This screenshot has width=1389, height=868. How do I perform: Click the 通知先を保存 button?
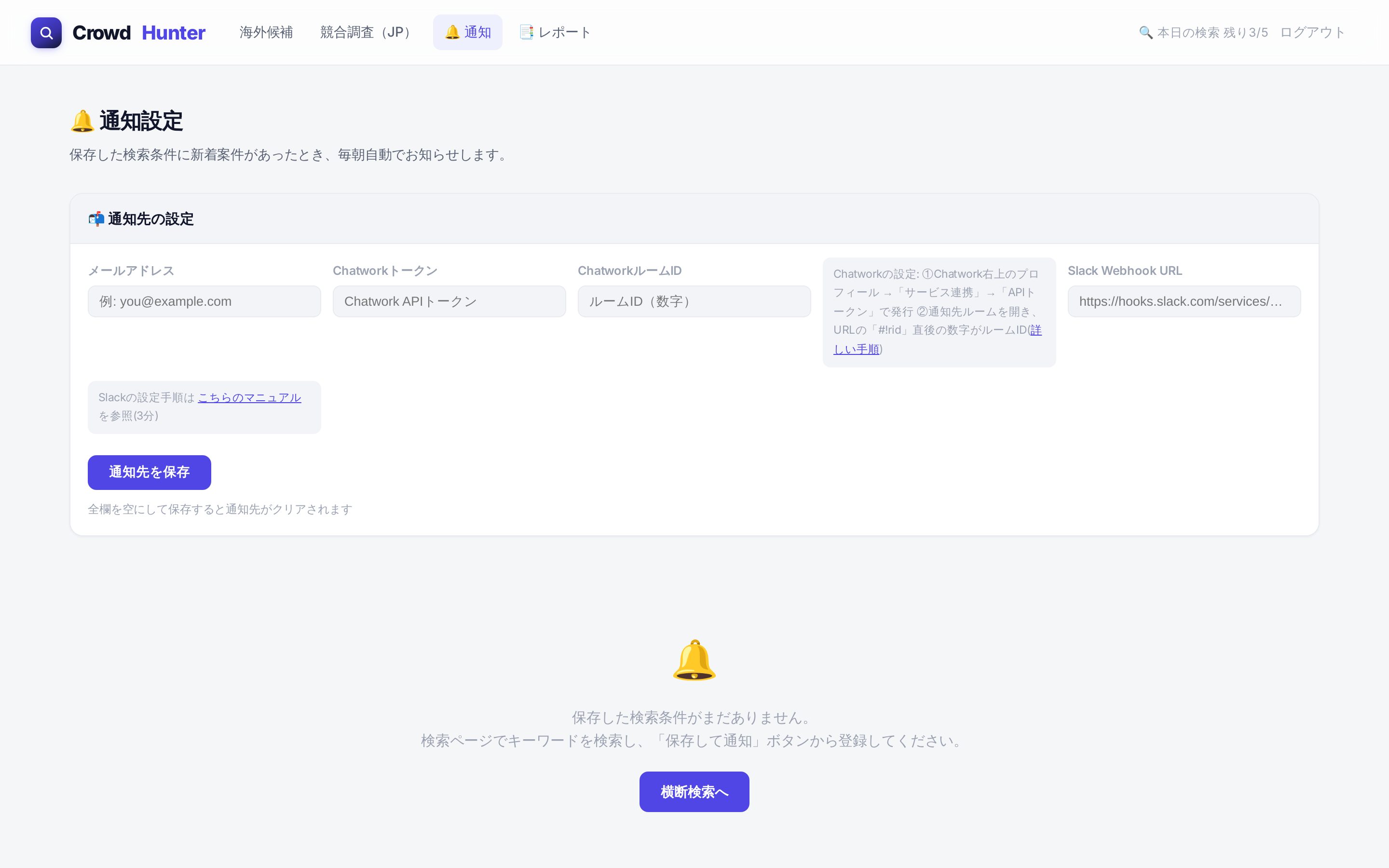[x=149, y=473]
